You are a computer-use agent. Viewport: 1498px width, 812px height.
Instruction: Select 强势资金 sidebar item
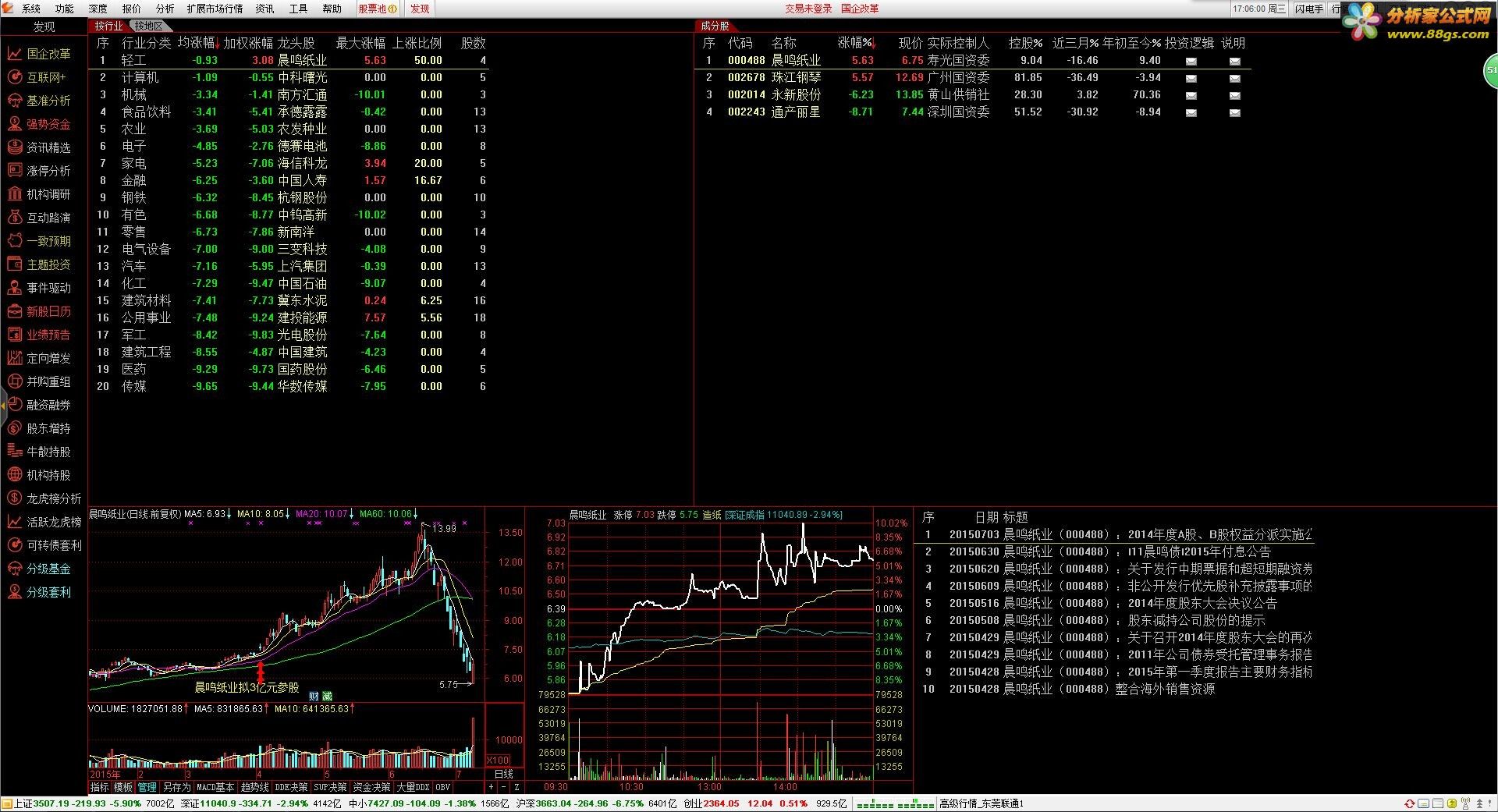click(39, 124)
